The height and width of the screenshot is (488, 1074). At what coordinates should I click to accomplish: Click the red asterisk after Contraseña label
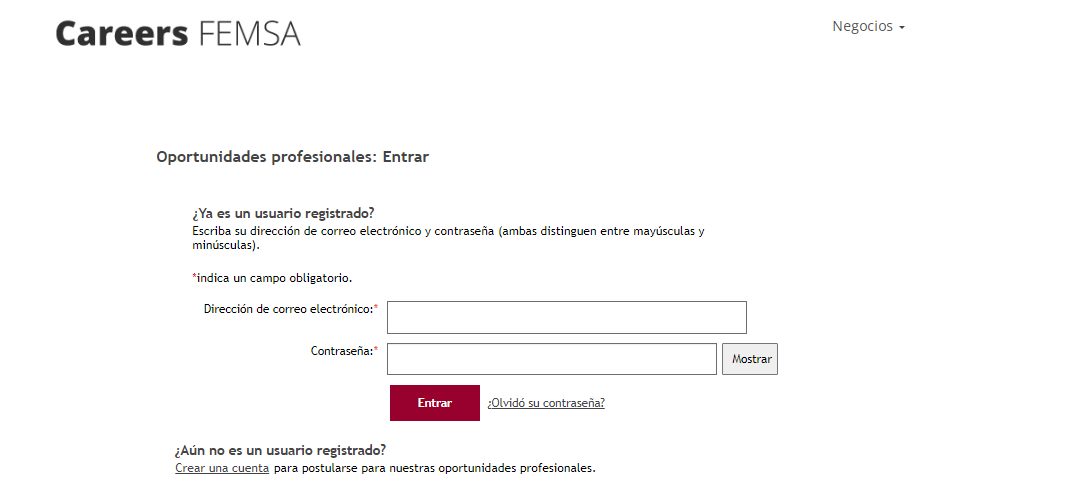tap(376, 350)
